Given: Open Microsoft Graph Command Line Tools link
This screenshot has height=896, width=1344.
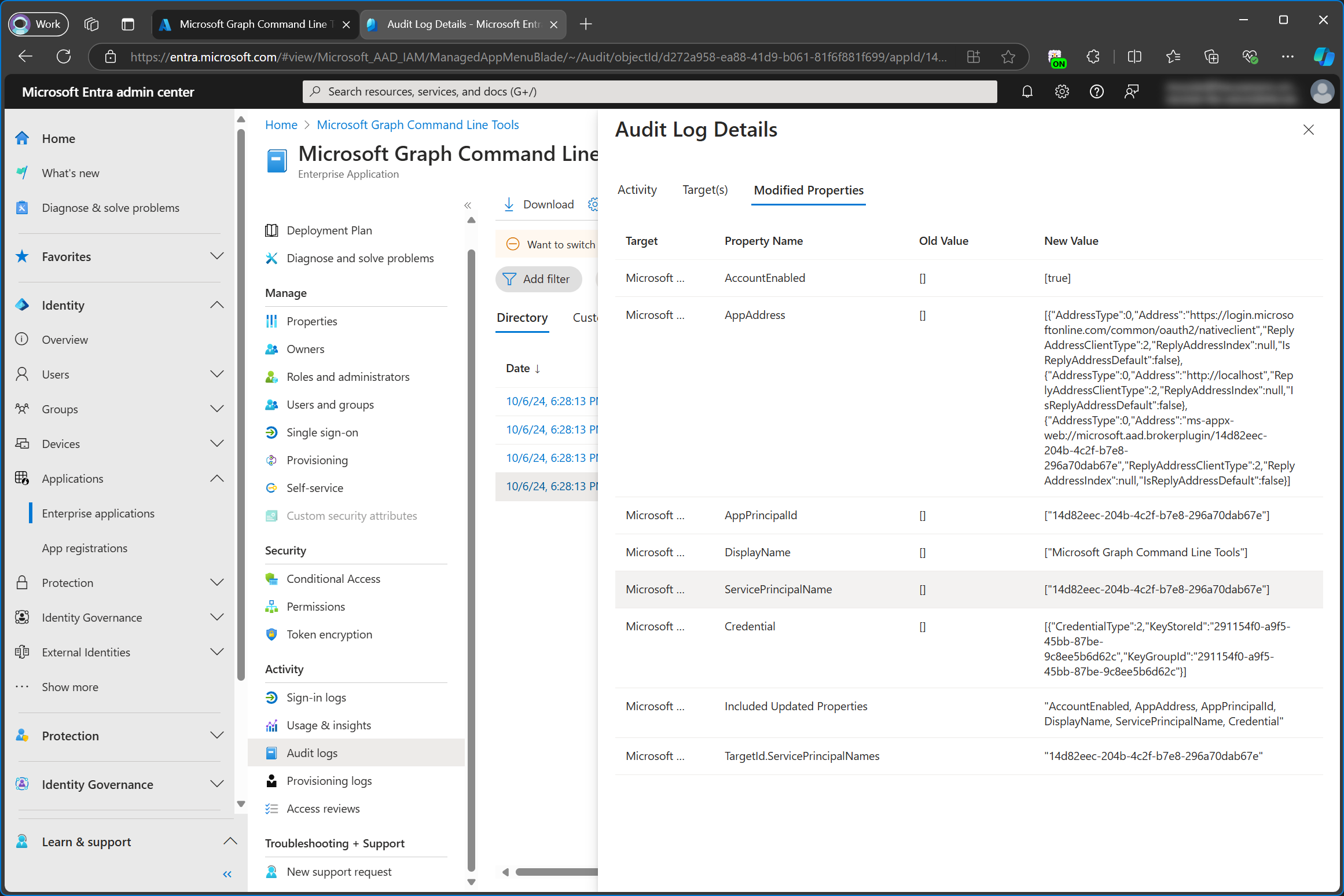Looking at the screenshot, I should tap(418, 124).
